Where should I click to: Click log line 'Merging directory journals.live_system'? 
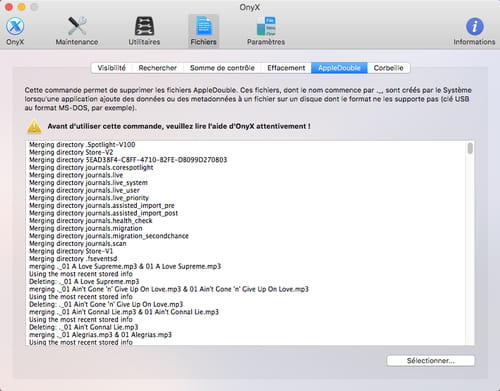88,183
